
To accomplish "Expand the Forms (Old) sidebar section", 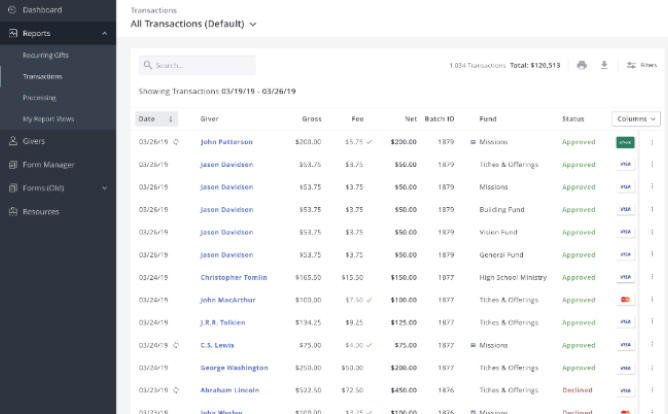I will (x=104, y=188).
